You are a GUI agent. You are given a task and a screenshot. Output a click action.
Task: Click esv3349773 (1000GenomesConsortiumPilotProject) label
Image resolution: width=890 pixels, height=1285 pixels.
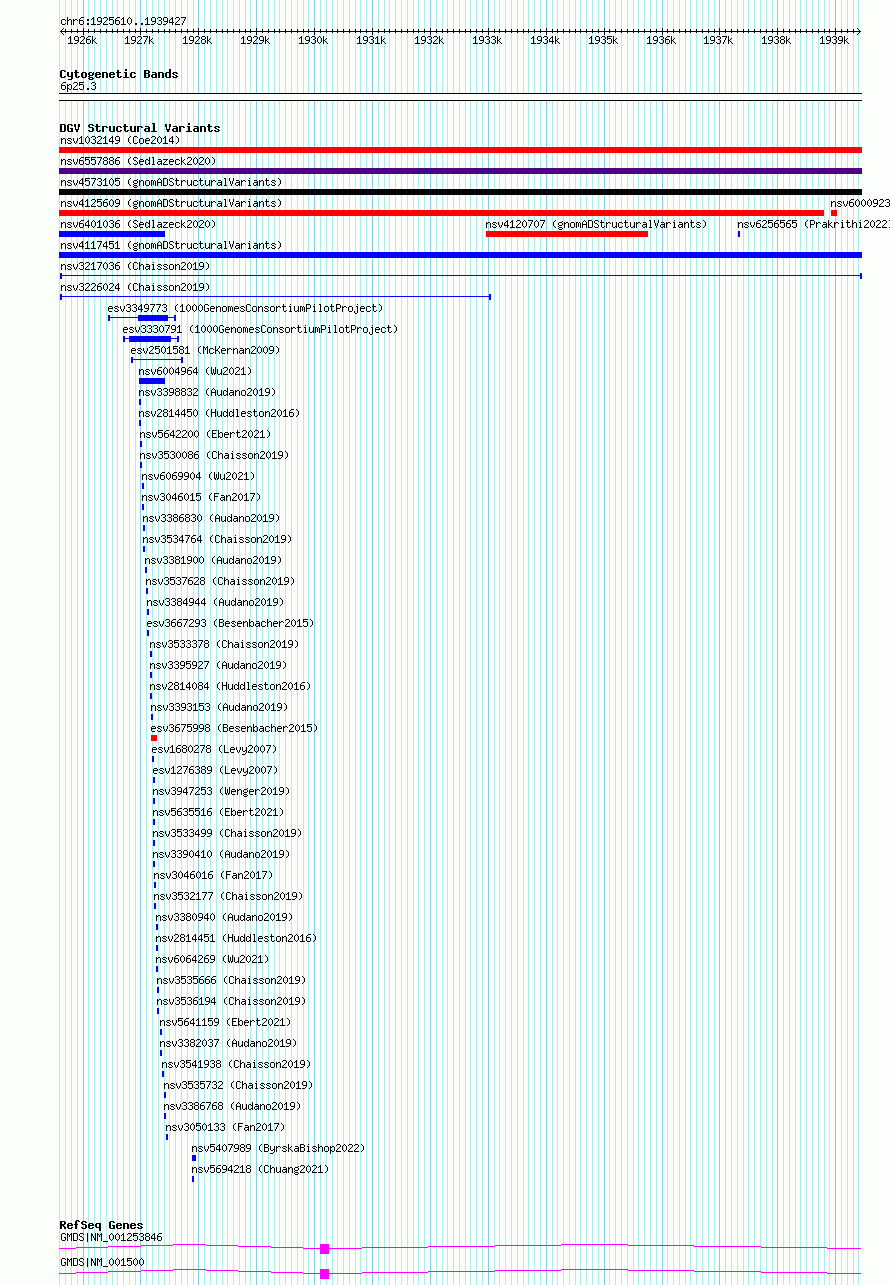point(245,308)
